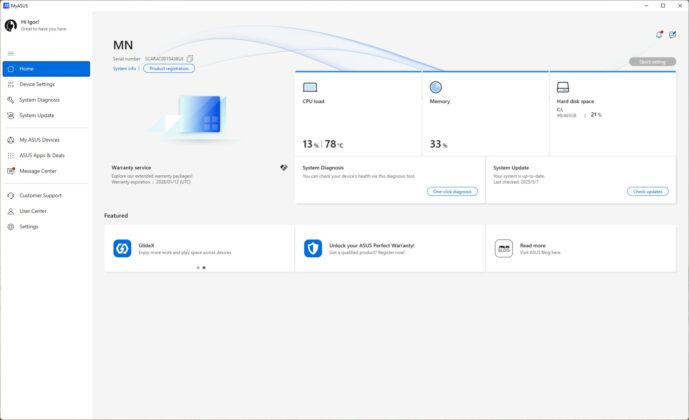
Task: Open Device Settings in the sidebar
Action: coord(46,84)
